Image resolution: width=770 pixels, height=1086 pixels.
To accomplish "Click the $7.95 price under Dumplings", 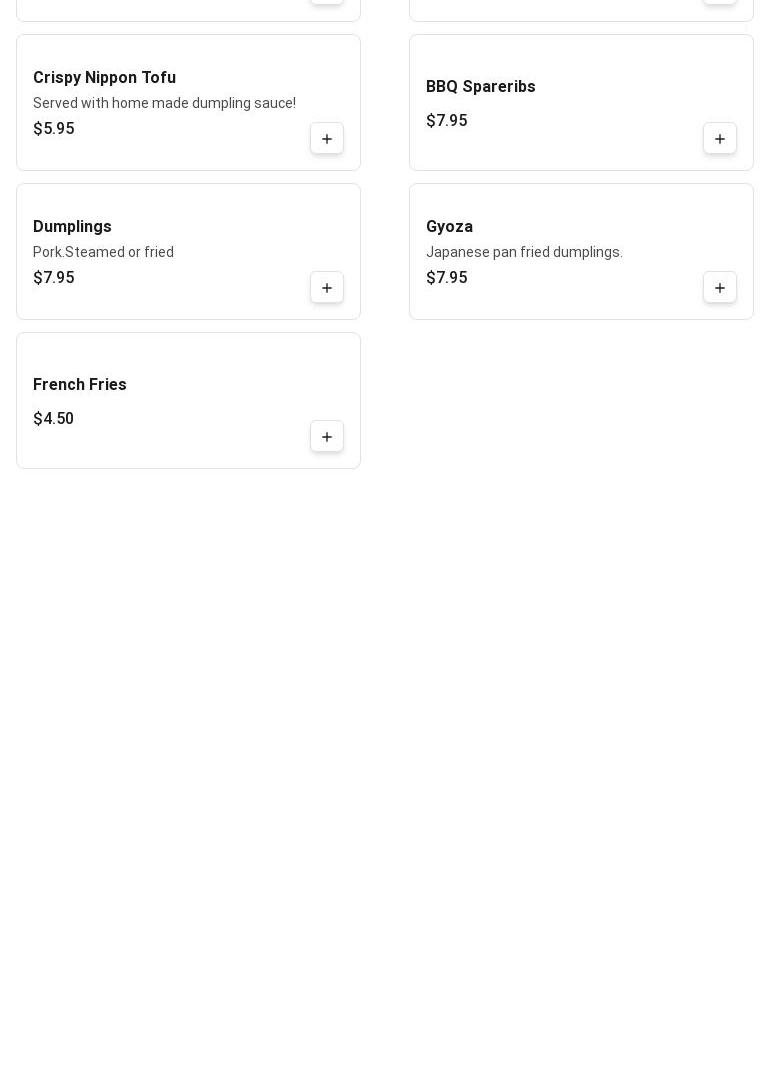I will (54, 278).
